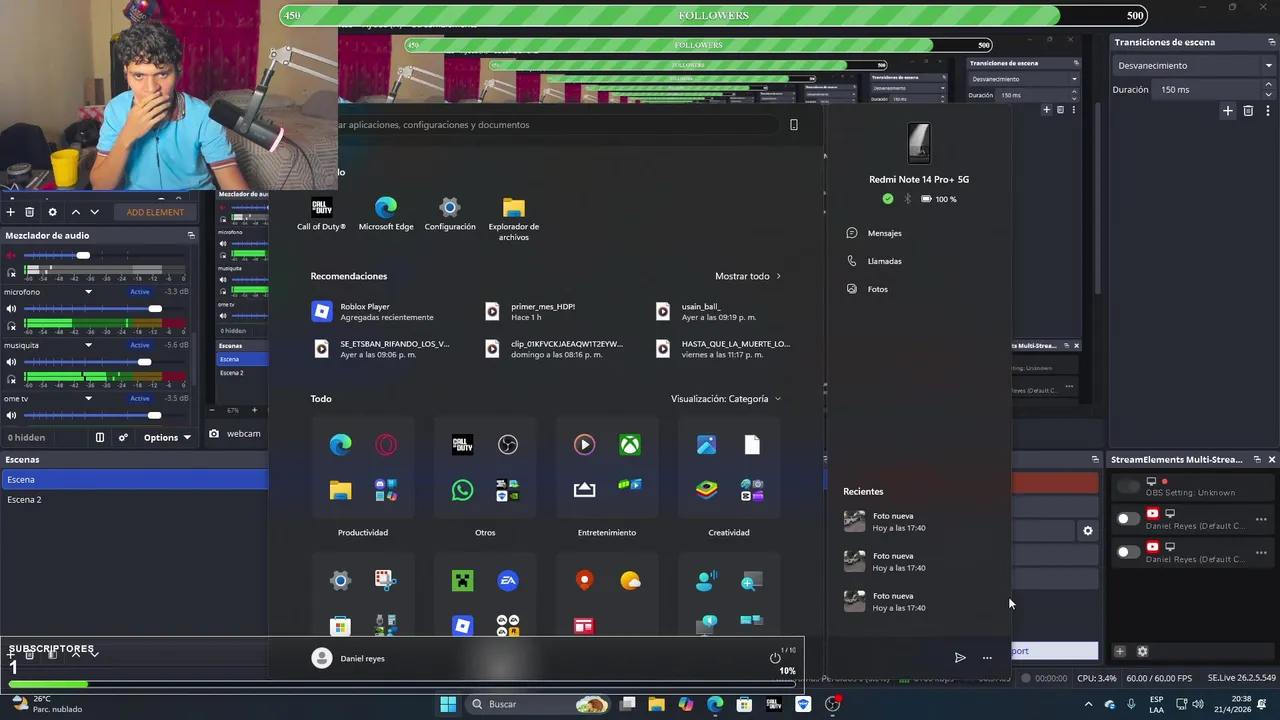Click the Start menu power icon
Viewport: 1280px width, 720px height.
(775, 658)
